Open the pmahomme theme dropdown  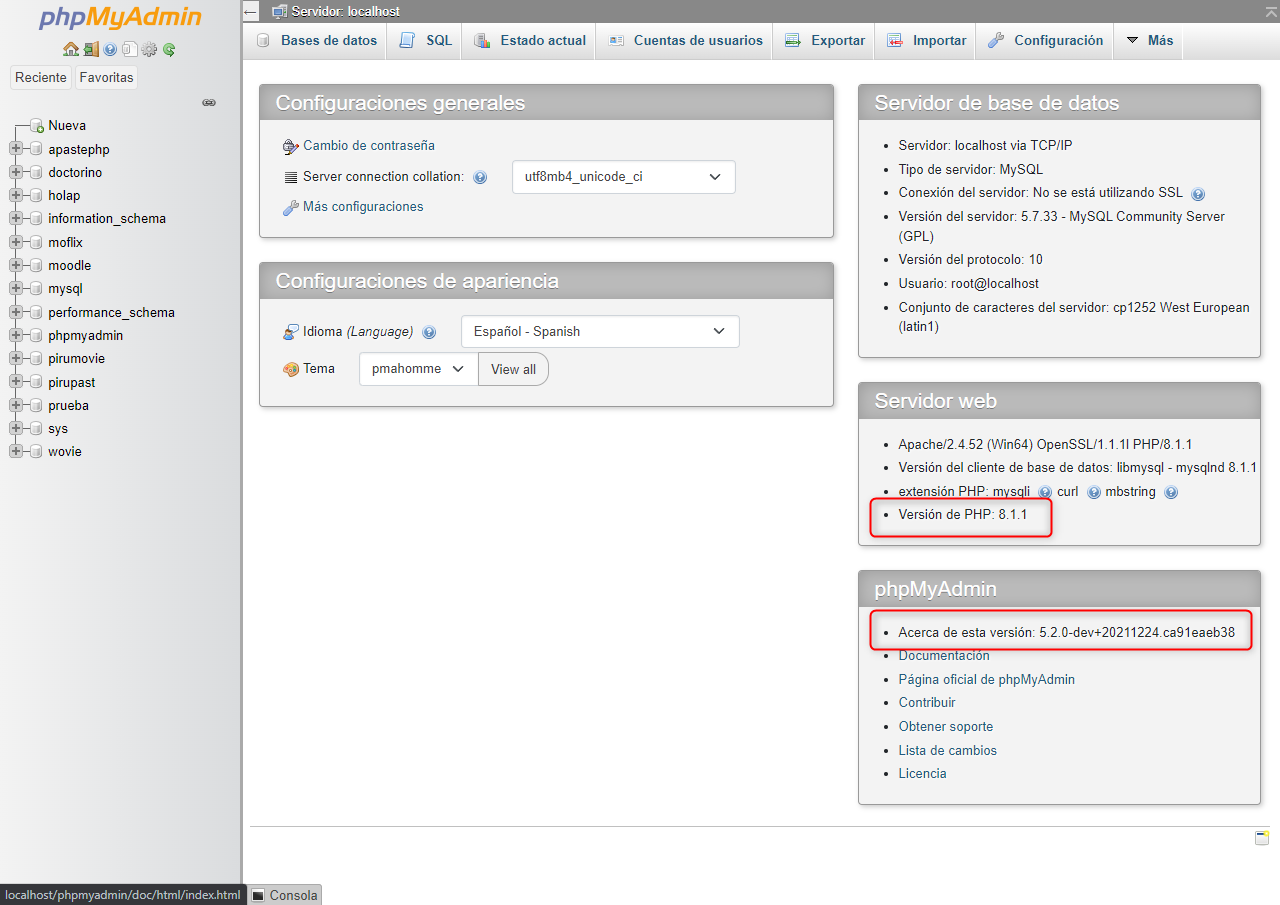point(418,369)
